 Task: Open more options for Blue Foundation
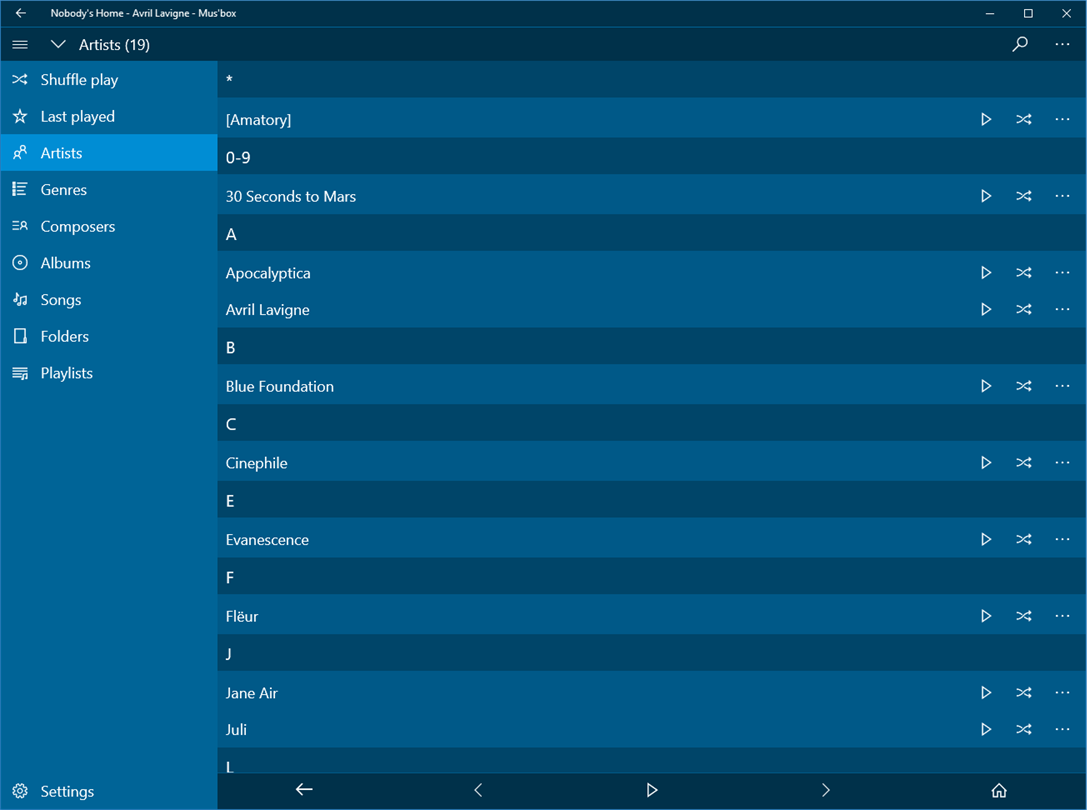[x=1062, y=386]
